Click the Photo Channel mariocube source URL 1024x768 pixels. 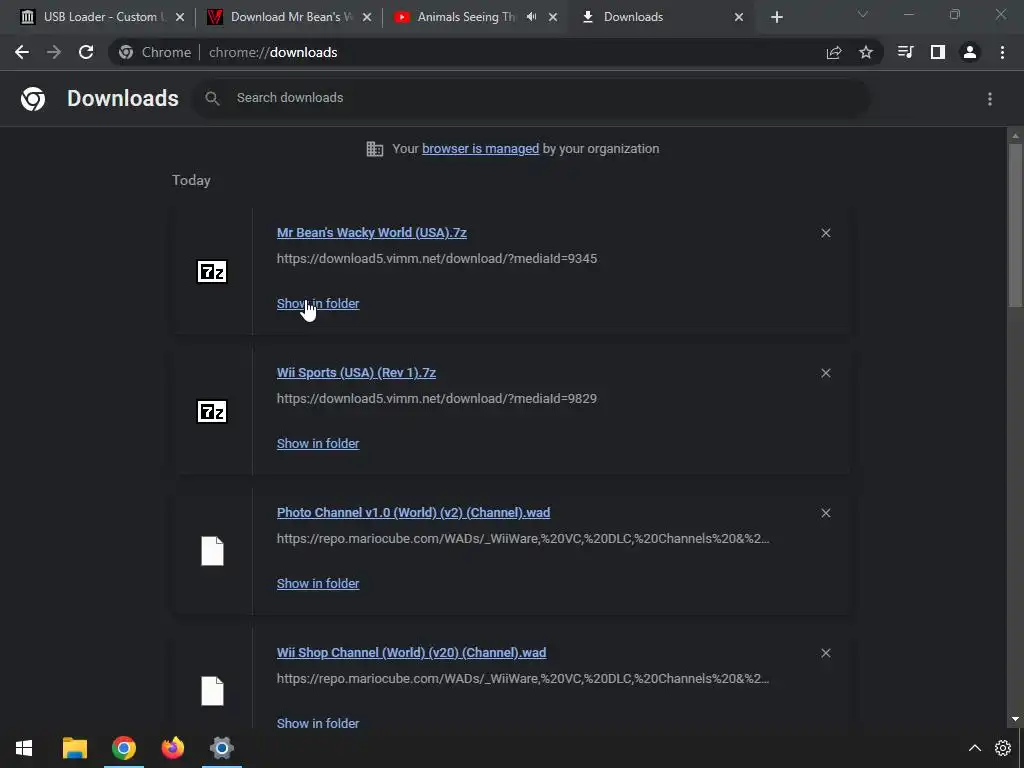tap(523, 539)
